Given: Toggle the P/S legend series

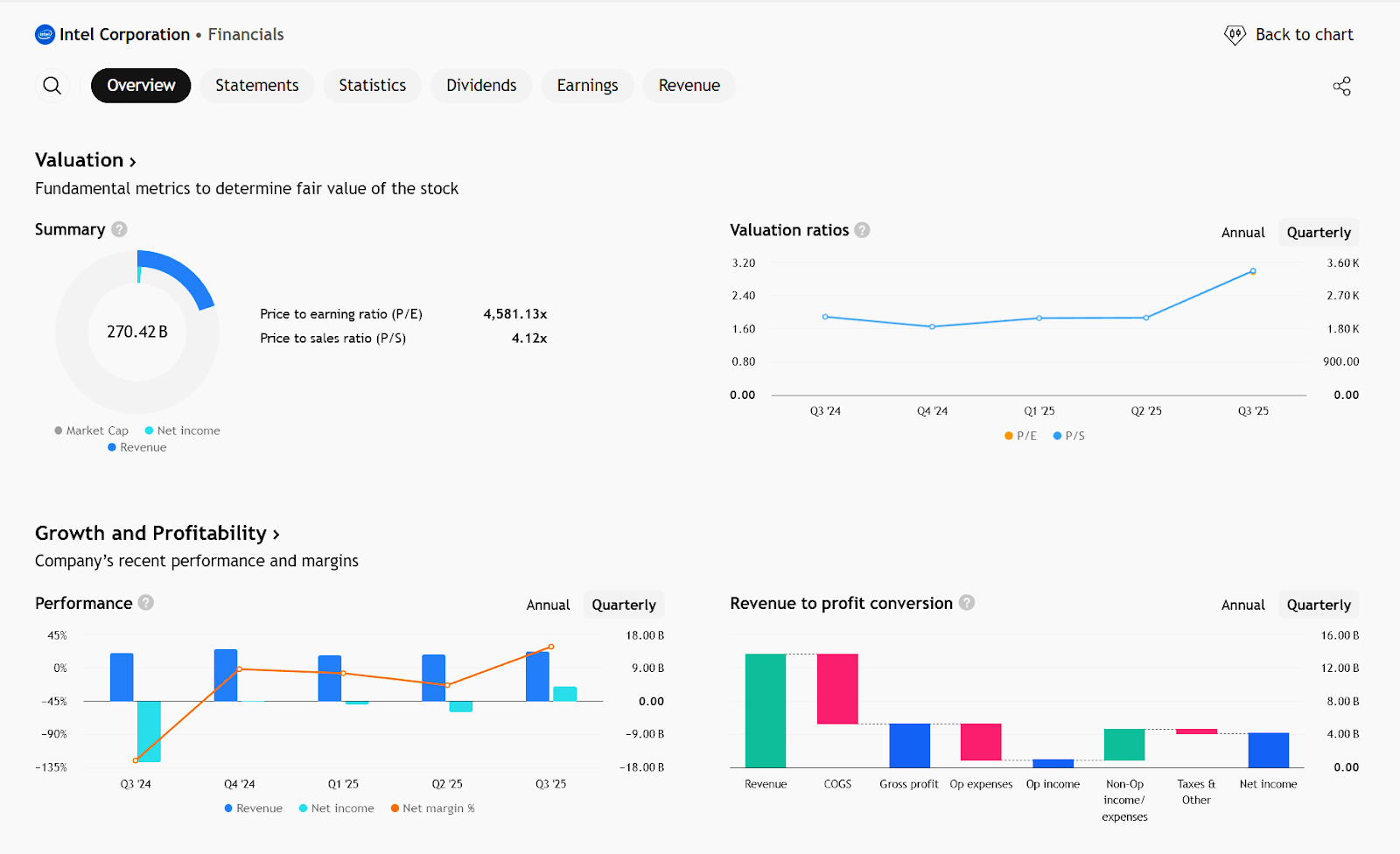Looking at the screenshot, I should coord(1068,436).
